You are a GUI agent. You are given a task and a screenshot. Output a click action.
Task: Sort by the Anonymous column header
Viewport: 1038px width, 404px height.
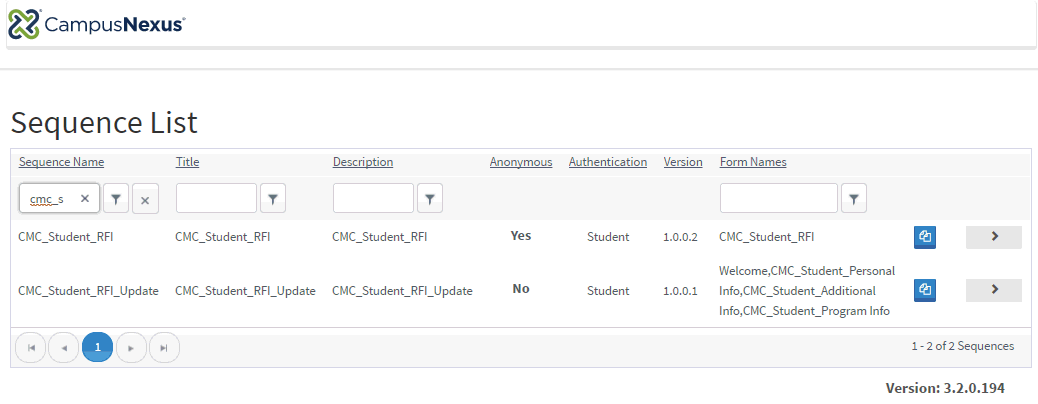point(520,162)
